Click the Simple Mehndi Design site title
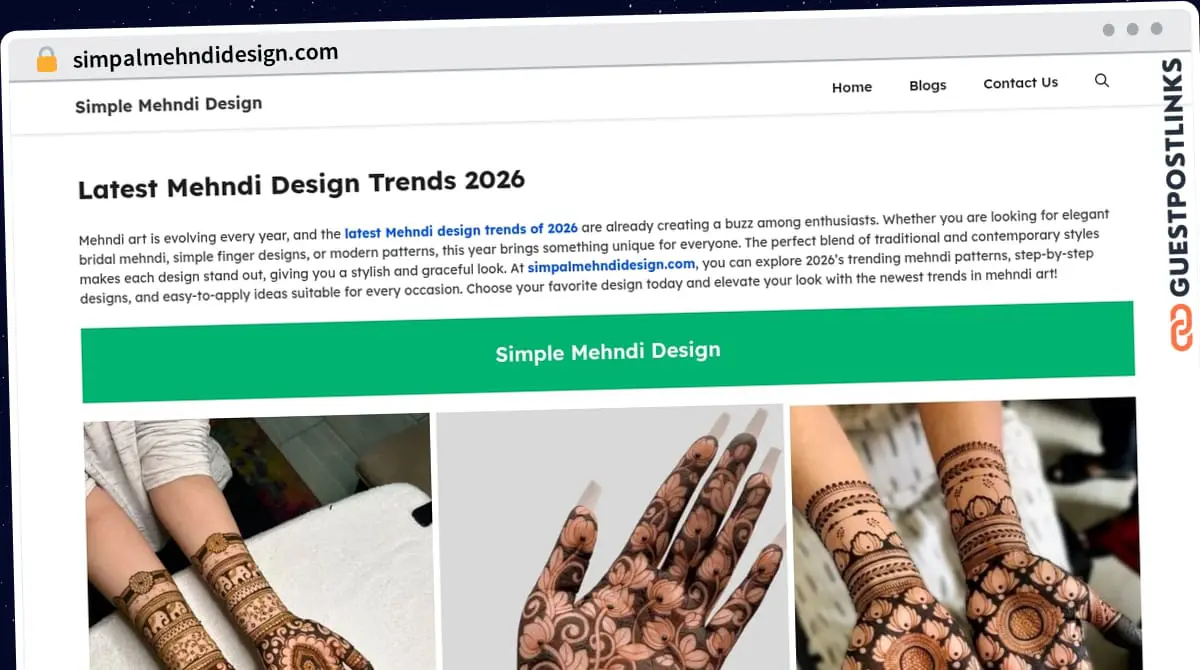The image size is (1200, 670). tap(168, 104)
